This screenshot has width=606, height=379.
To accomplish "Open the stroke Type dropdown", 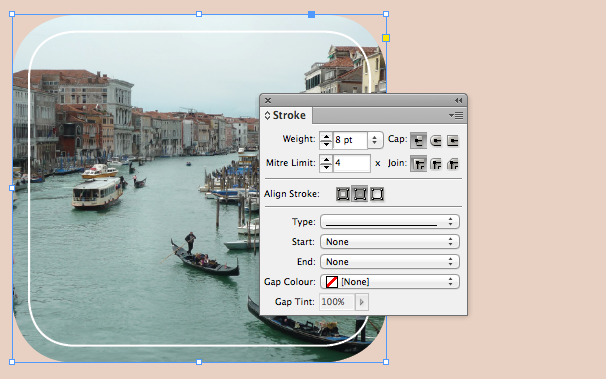I will pyautogui.click(x=390, y=222).
